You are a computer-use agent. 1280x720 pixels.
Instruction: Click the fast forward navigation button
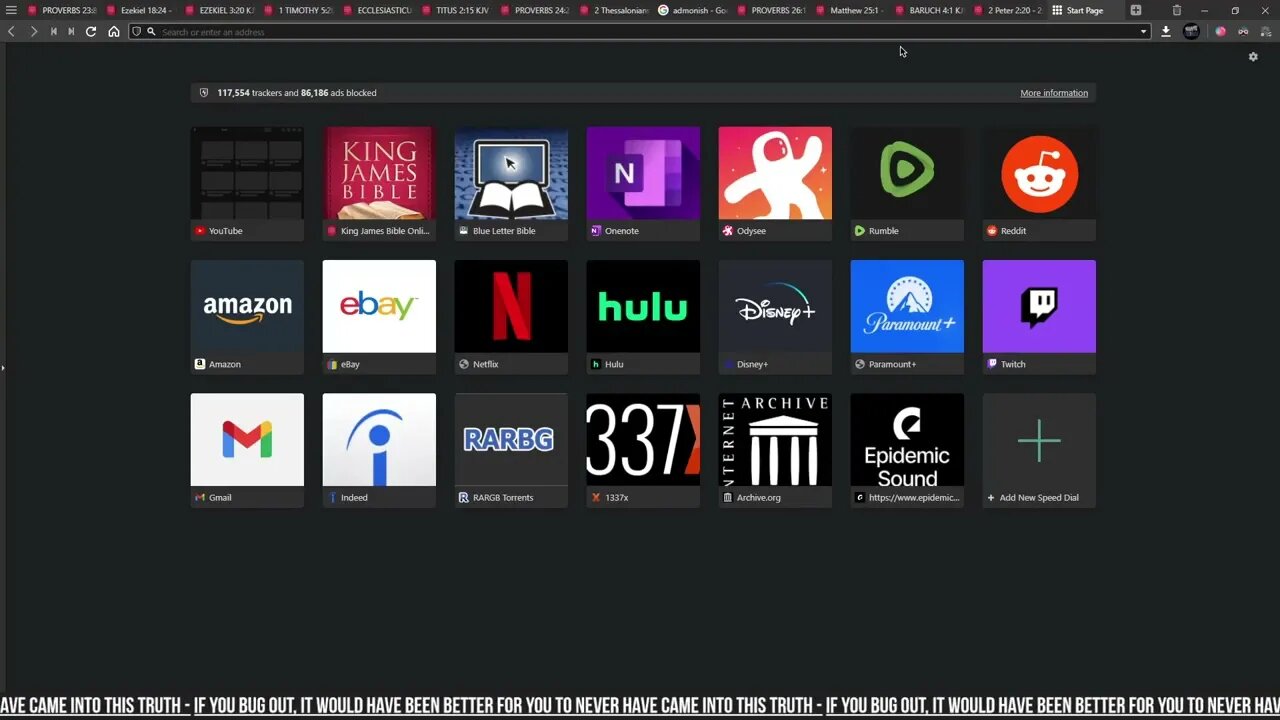point(71,31)
